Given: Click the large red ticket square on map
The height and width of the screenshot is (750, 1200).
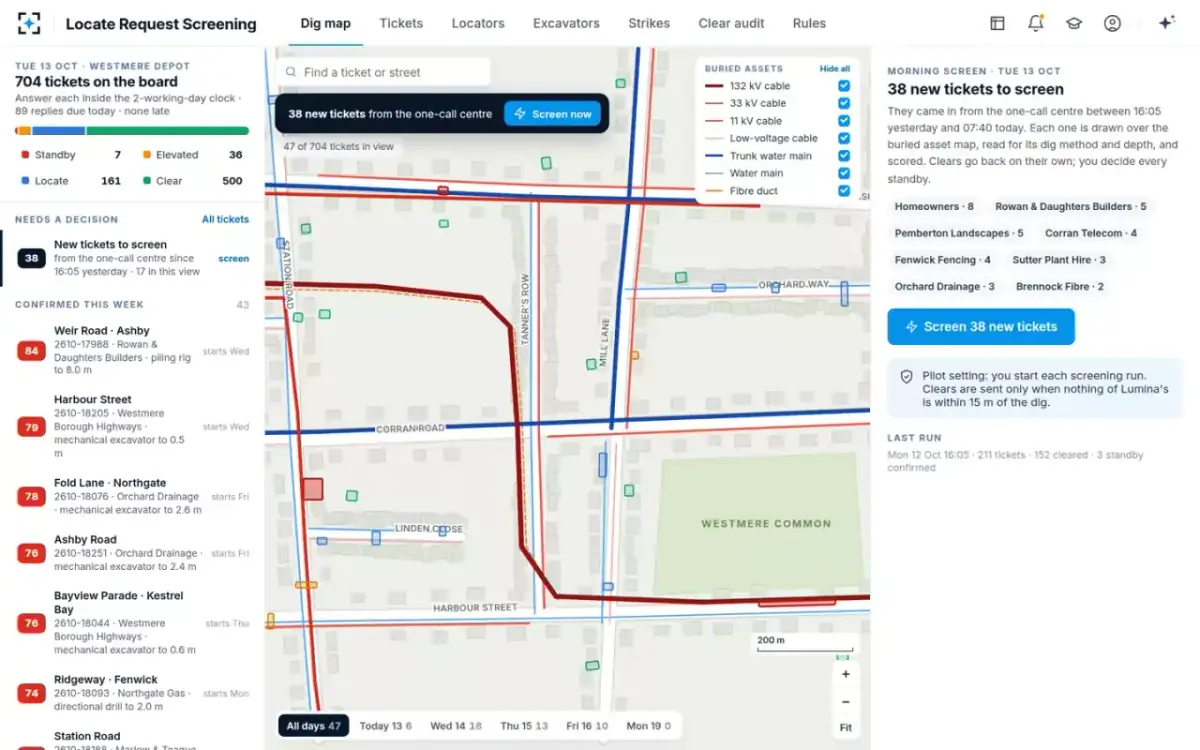Looking at the screenshot, I should point(313,489).
